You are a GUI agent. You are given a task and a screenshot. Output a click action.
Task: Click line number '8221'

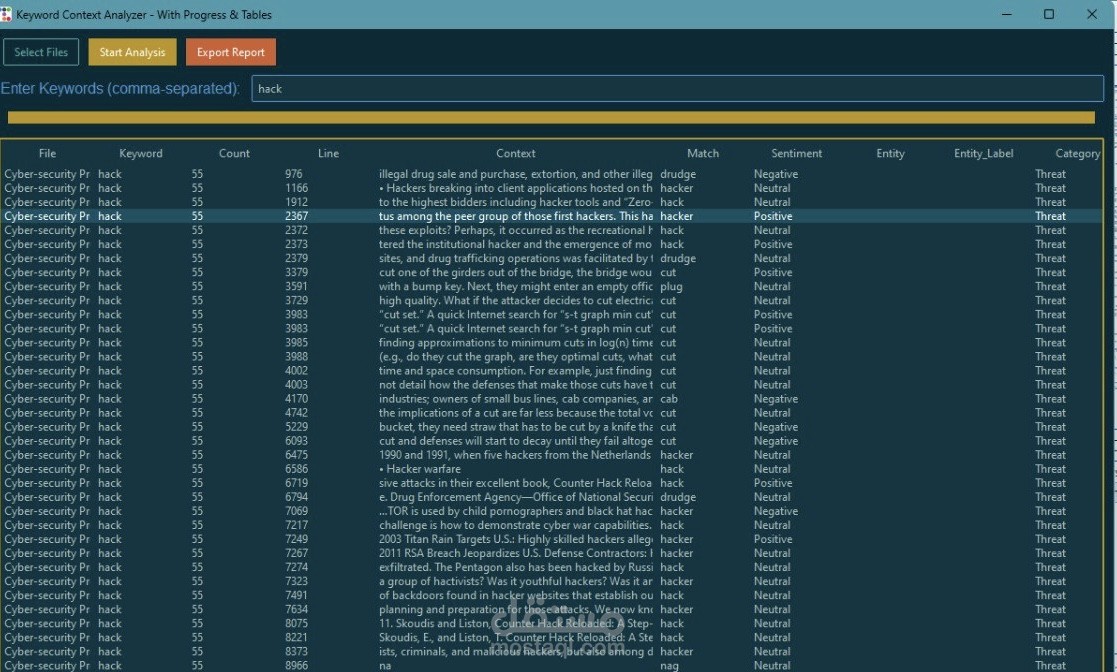[296, 637]
